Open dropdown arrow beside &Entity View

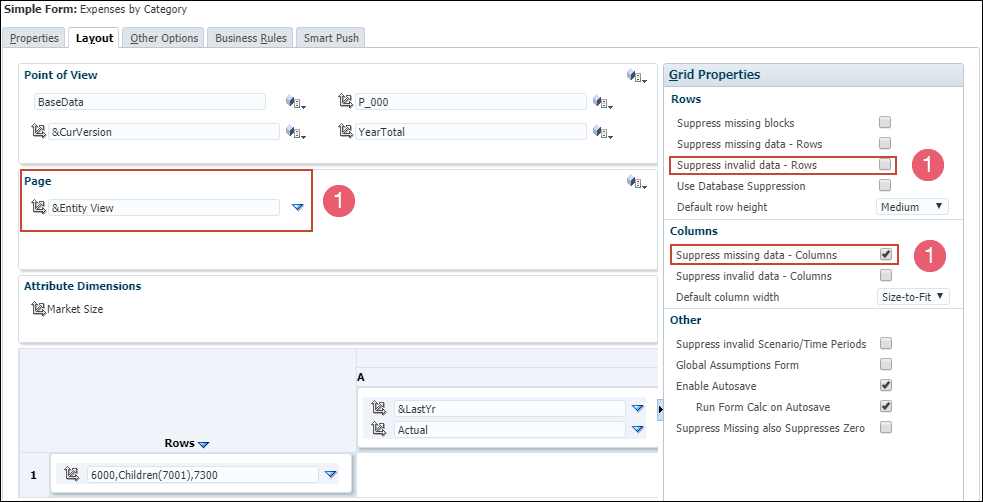point(298,207)
